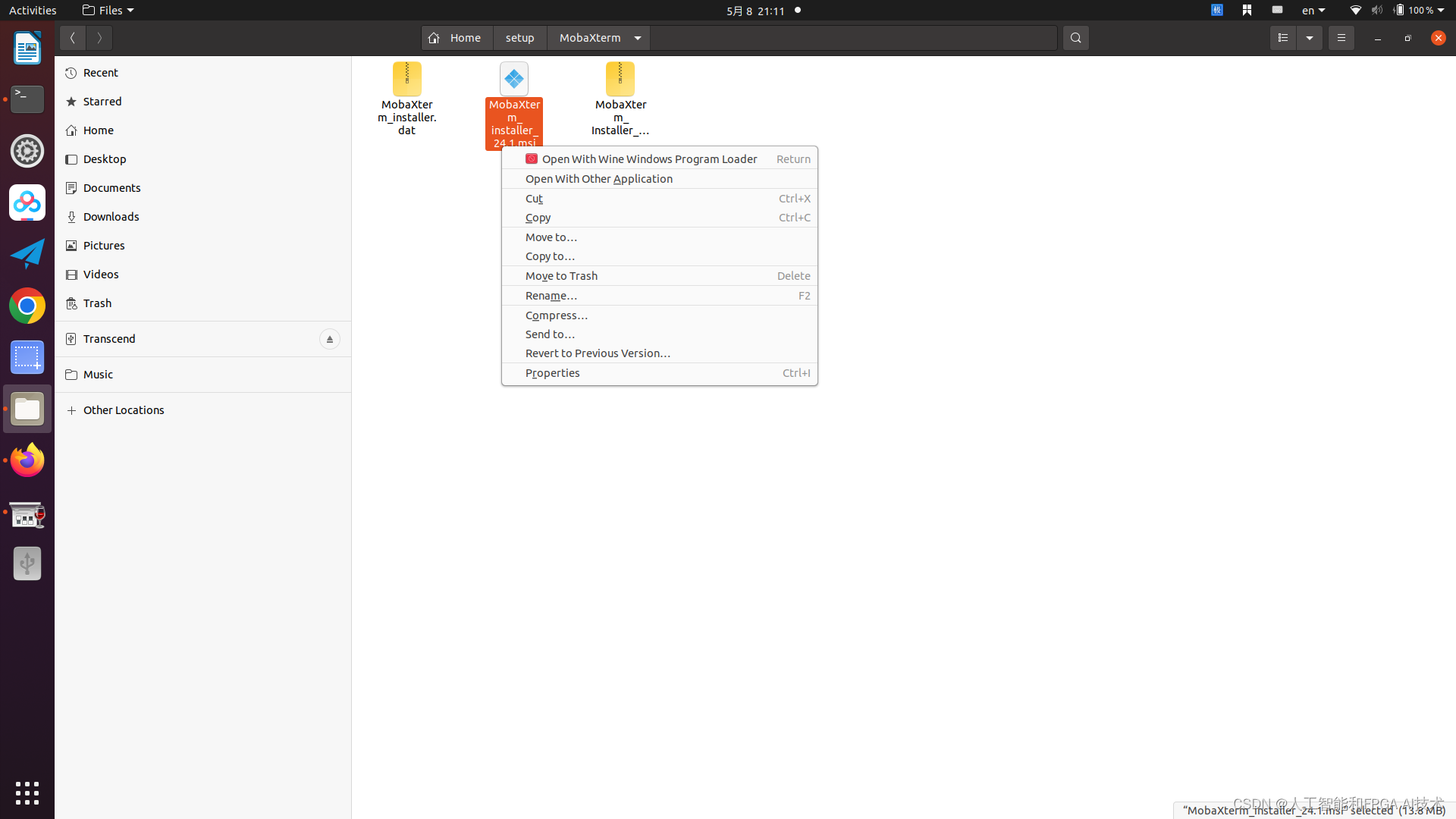Screen dimensions: 1456x819
Task: Choose Compress… in the context menu
Action: pyautogui.click(x=660, y=315)
